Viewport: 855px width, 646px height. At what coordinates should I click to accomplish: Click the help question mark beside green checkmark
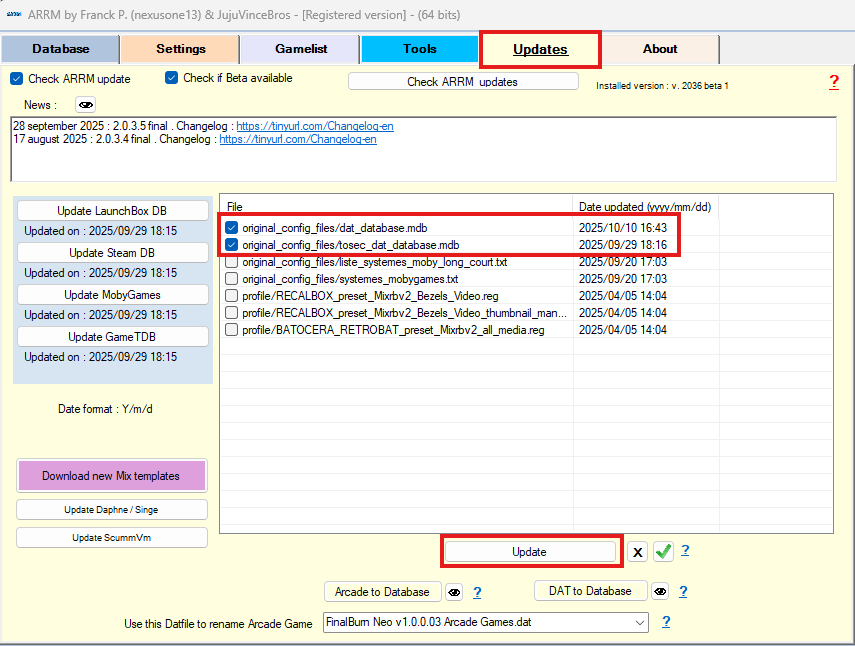(685, 550)
